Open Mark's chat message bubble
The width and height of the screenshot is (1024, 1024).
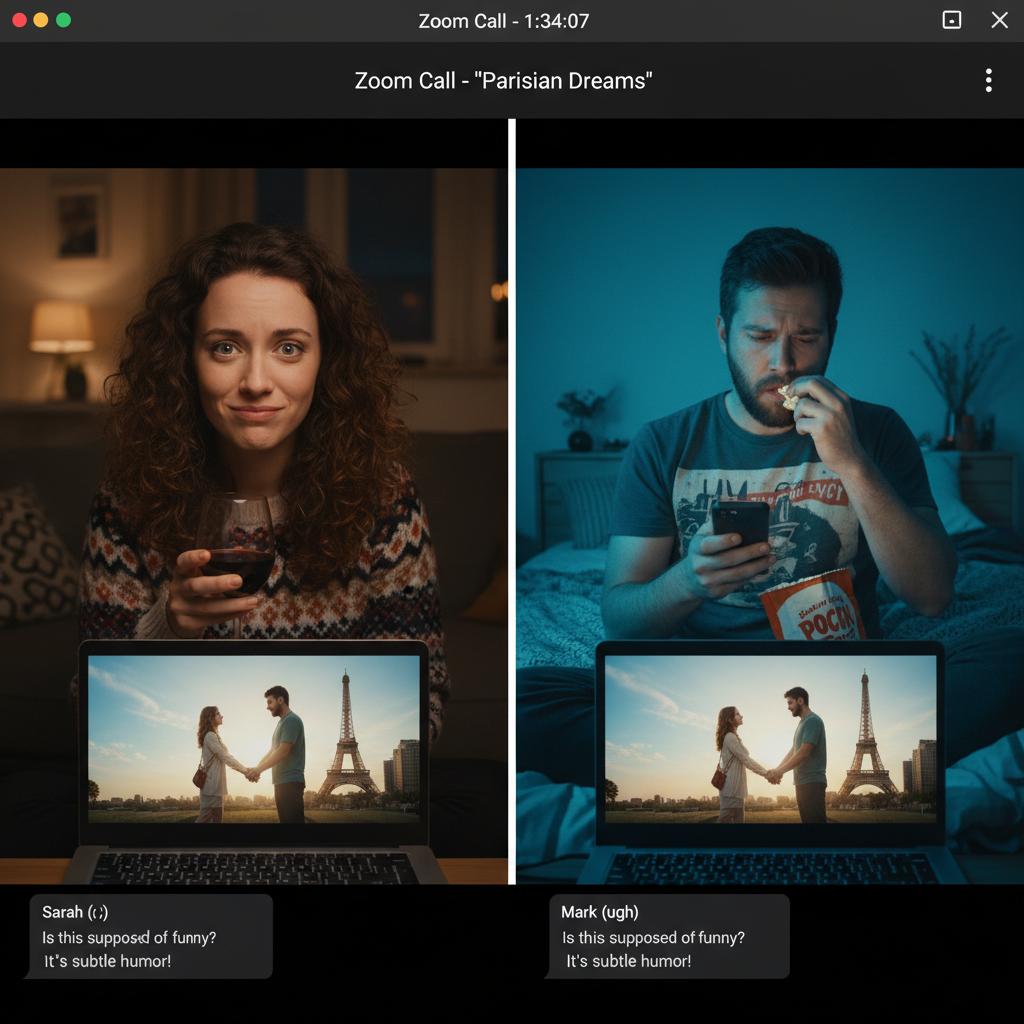[668, 936]
